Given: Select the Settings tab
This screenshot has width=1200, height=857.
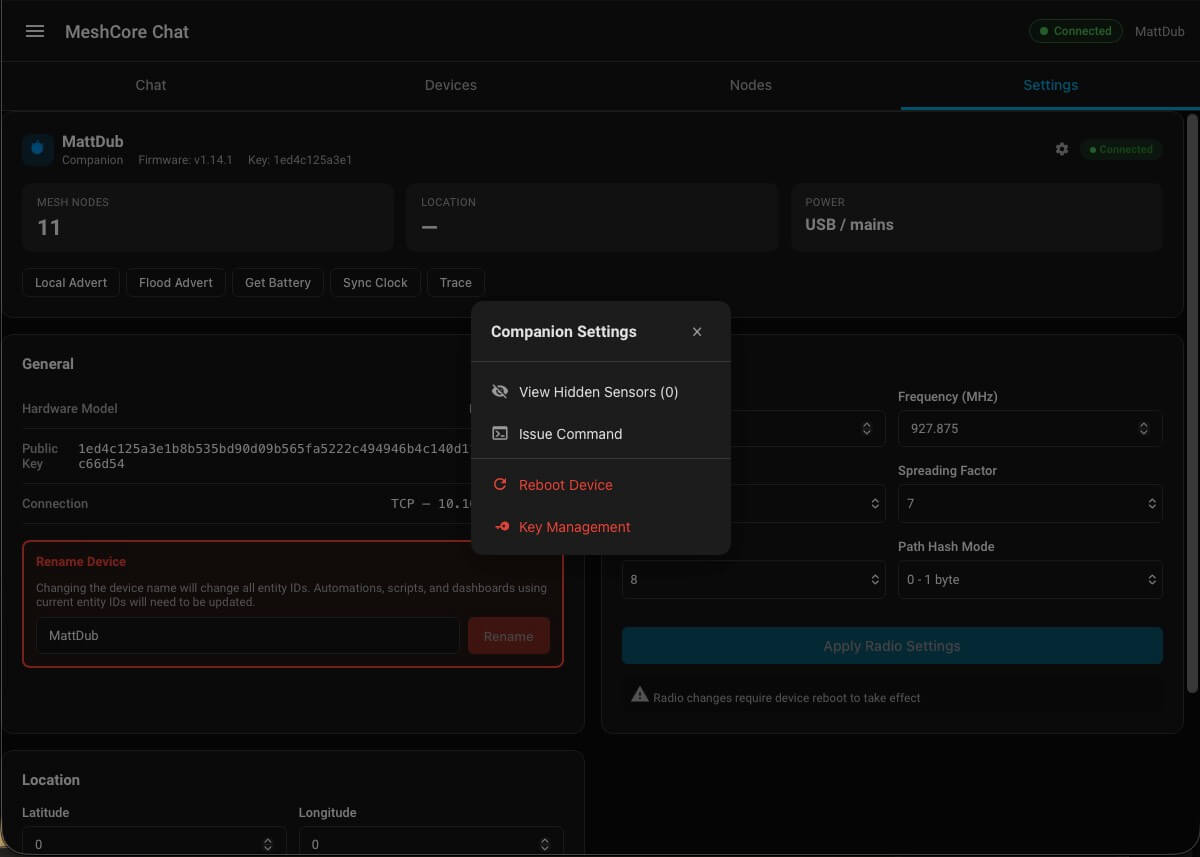Looking at the screenshot, I should (x=1050, y=85).
